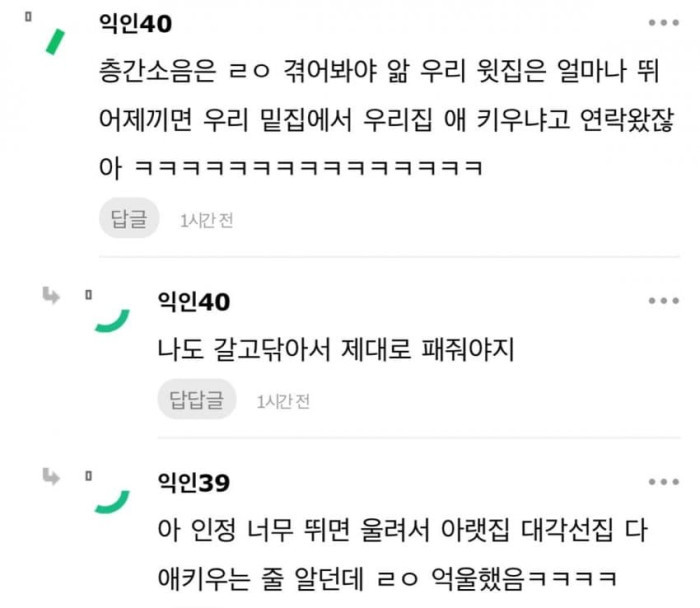The image size is (700, 608).
Task: Open the three-dot menu on the 나도 갈고닦아서 reply
Action: coord(664,301)
